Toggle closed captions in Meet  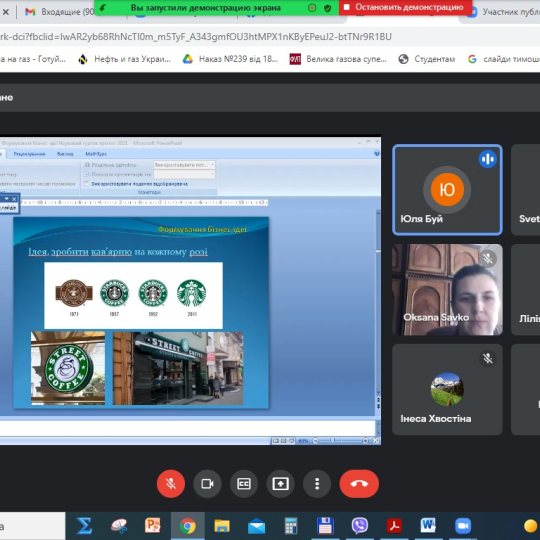244,484
